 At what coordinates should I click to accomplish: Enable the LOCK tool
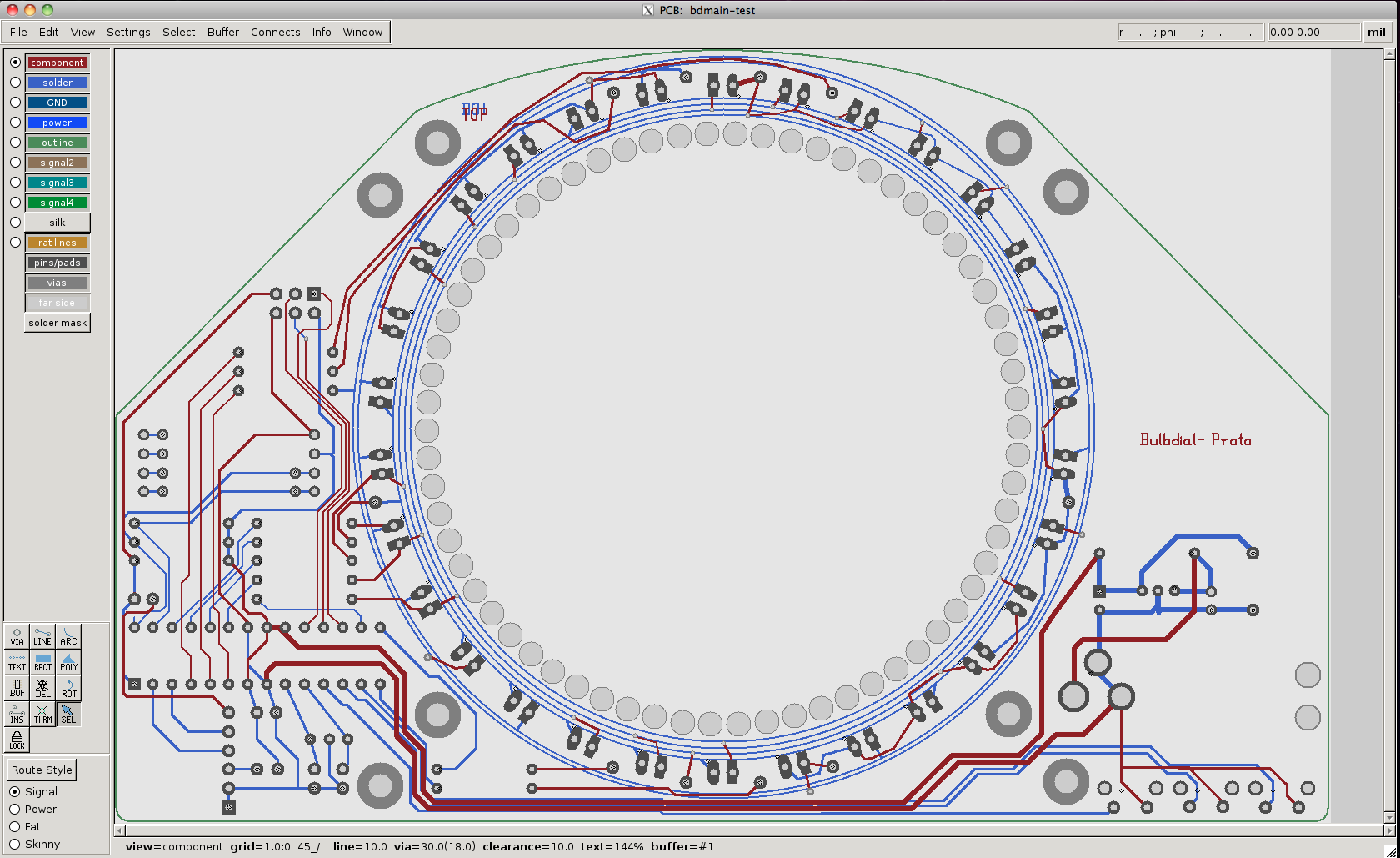[17, 740]
